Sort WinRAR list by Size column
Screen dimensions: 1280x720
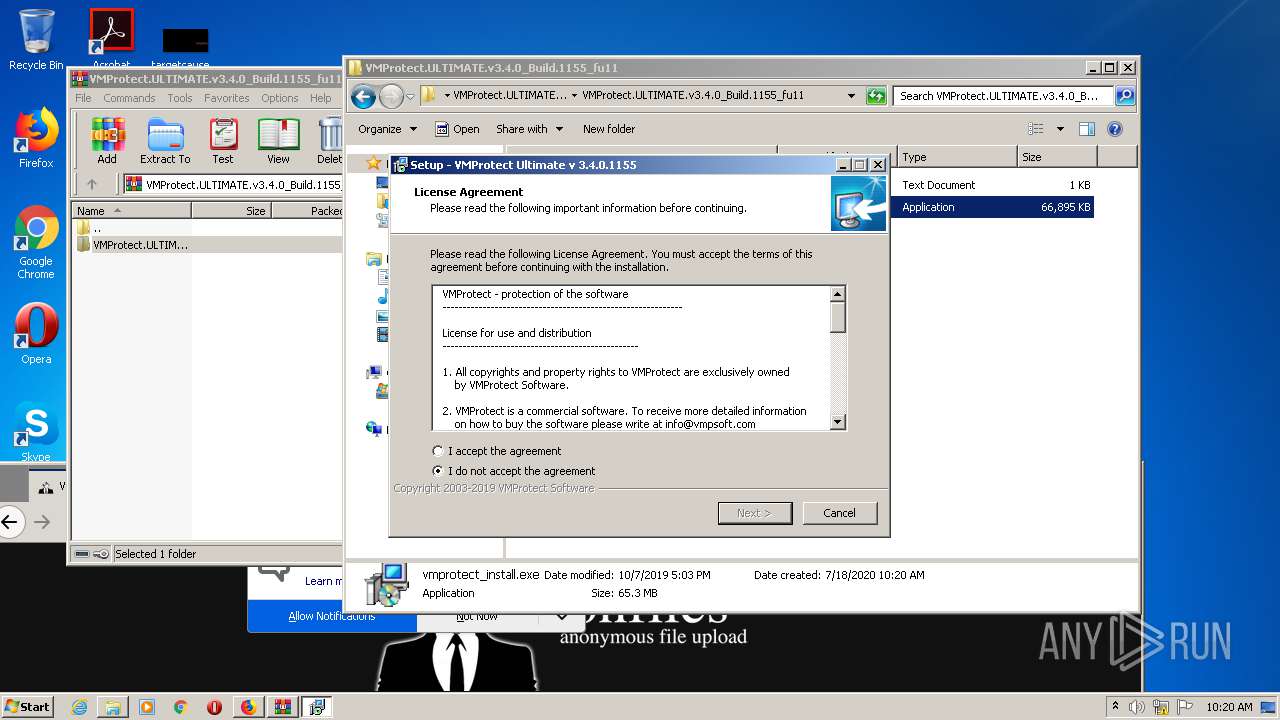(x=231, y=210)
